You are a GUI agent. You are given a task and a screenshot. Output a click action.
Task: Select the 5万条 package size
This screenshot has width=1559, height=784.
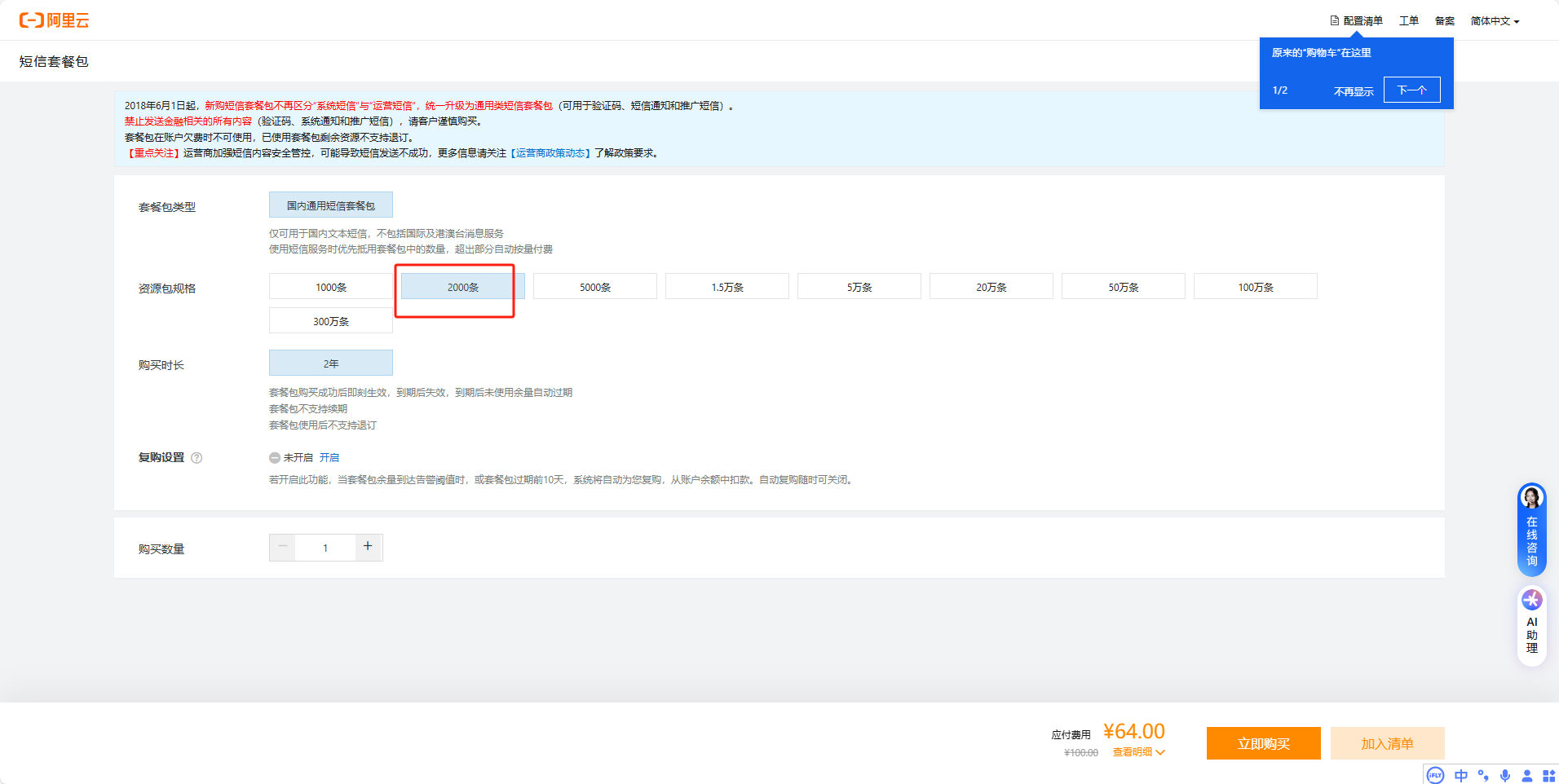859,287
